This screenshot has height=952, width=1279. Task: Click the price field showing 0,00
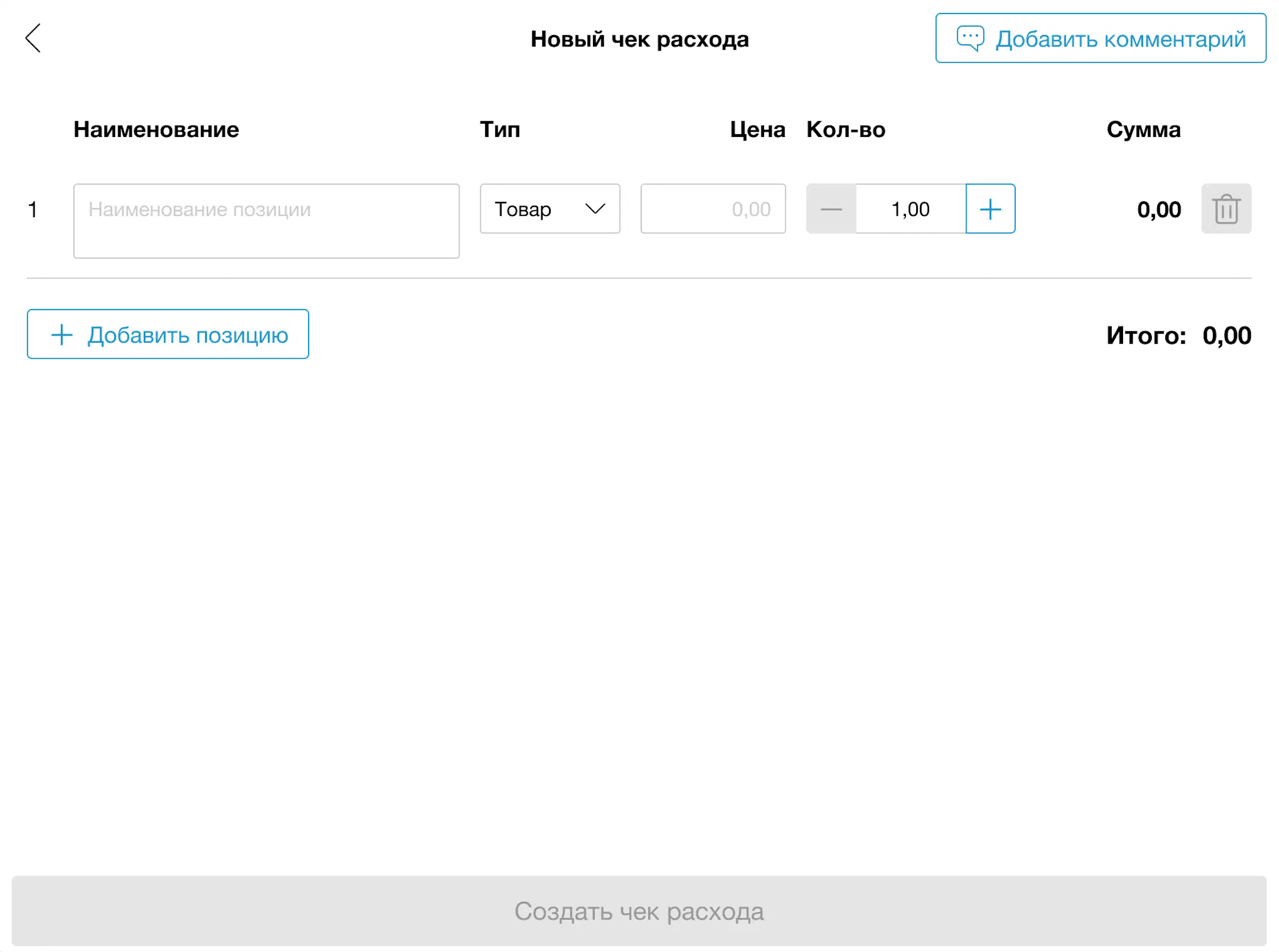coord(713,208)
